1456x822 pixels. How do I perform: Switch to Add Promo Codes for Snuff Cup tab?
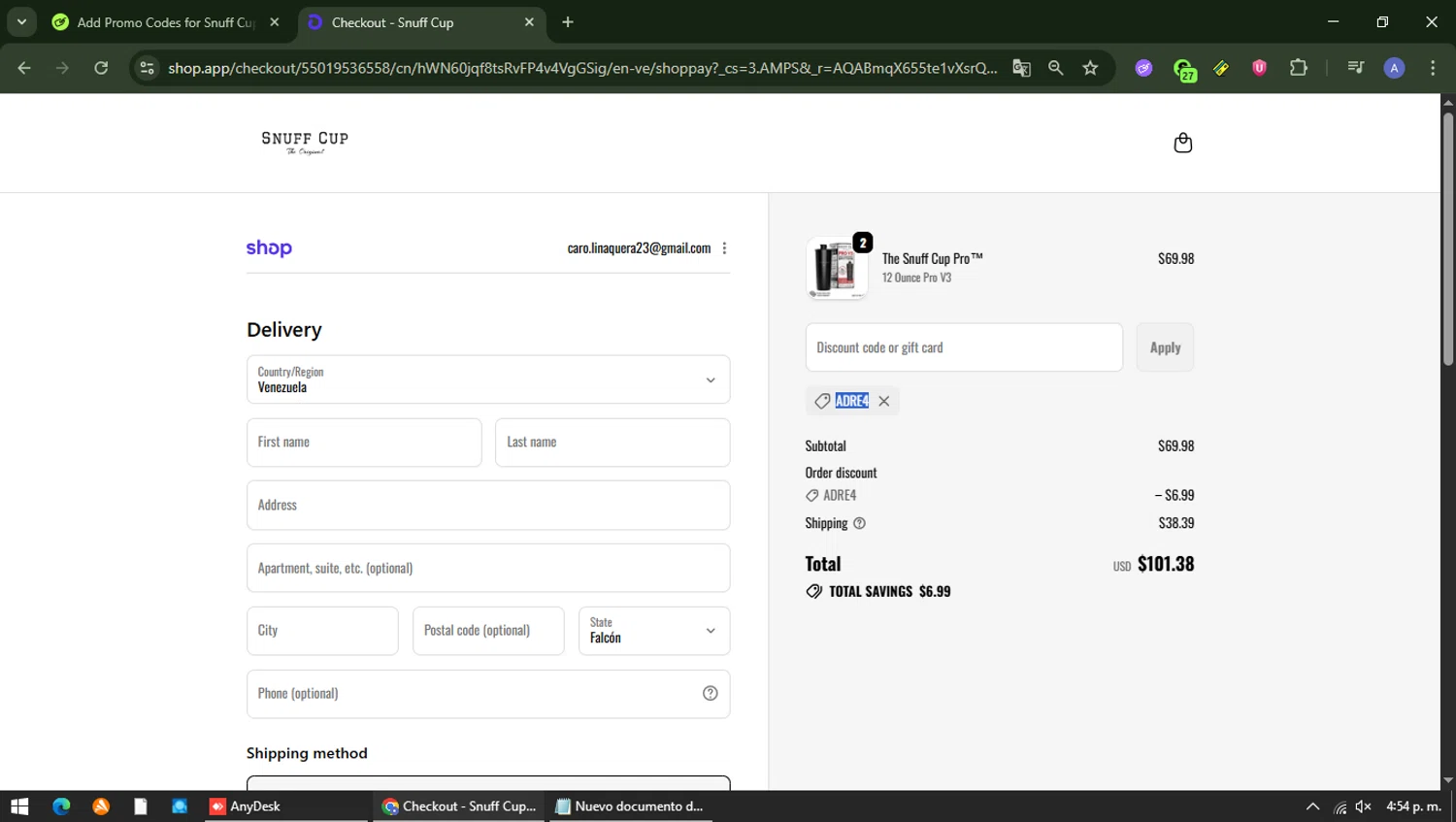tap(165, 22)
